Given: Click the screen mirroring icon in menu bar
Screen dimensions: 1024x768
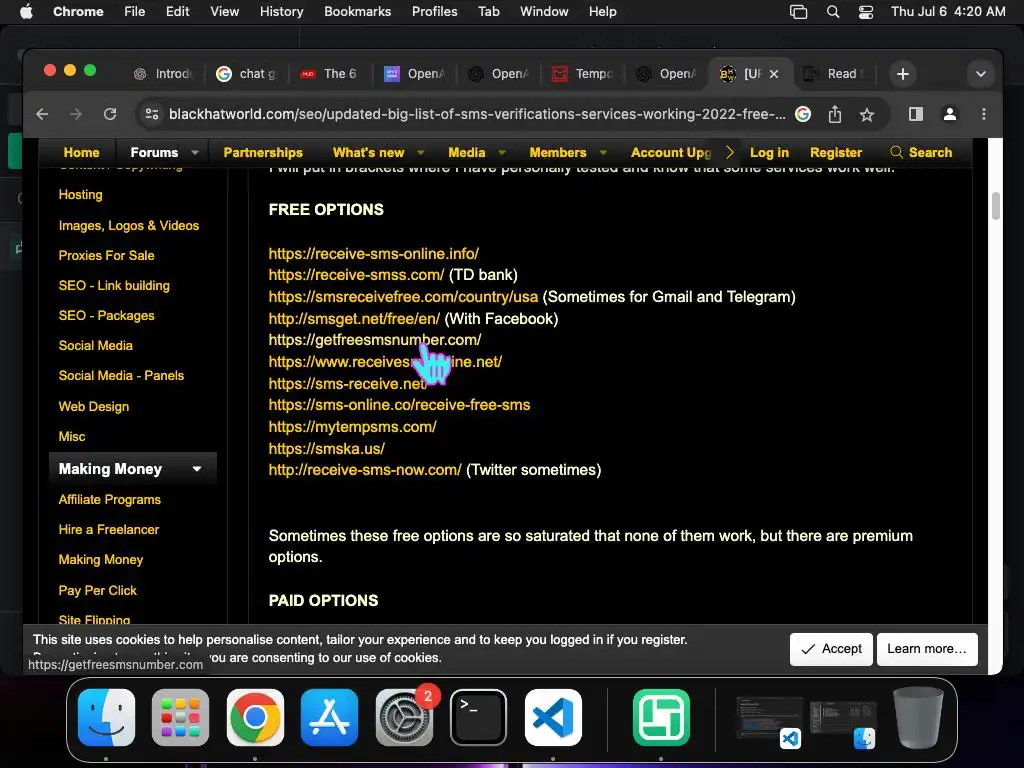Looking at the screenshot, I should coord(798,12).
